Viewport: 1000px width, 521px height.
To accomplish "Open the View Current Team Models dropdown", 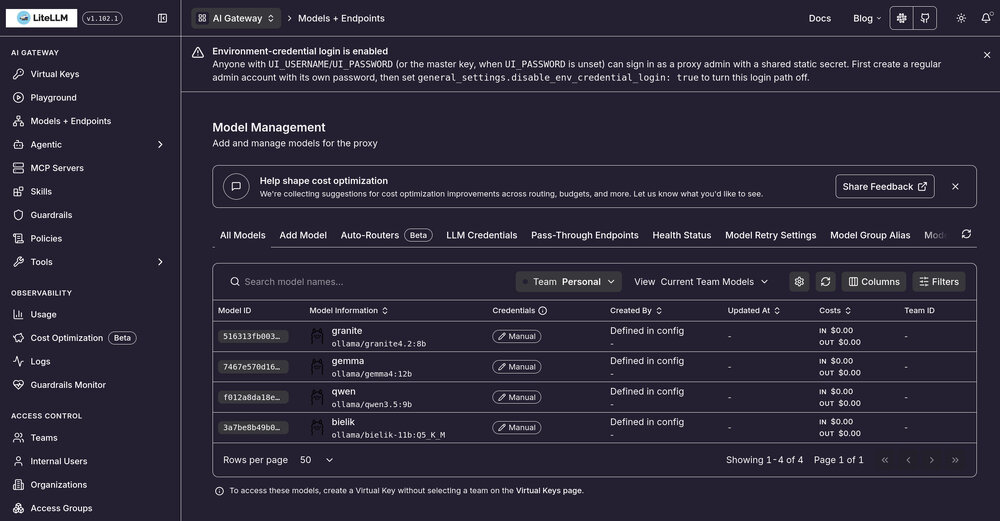I will pos(701,282).
